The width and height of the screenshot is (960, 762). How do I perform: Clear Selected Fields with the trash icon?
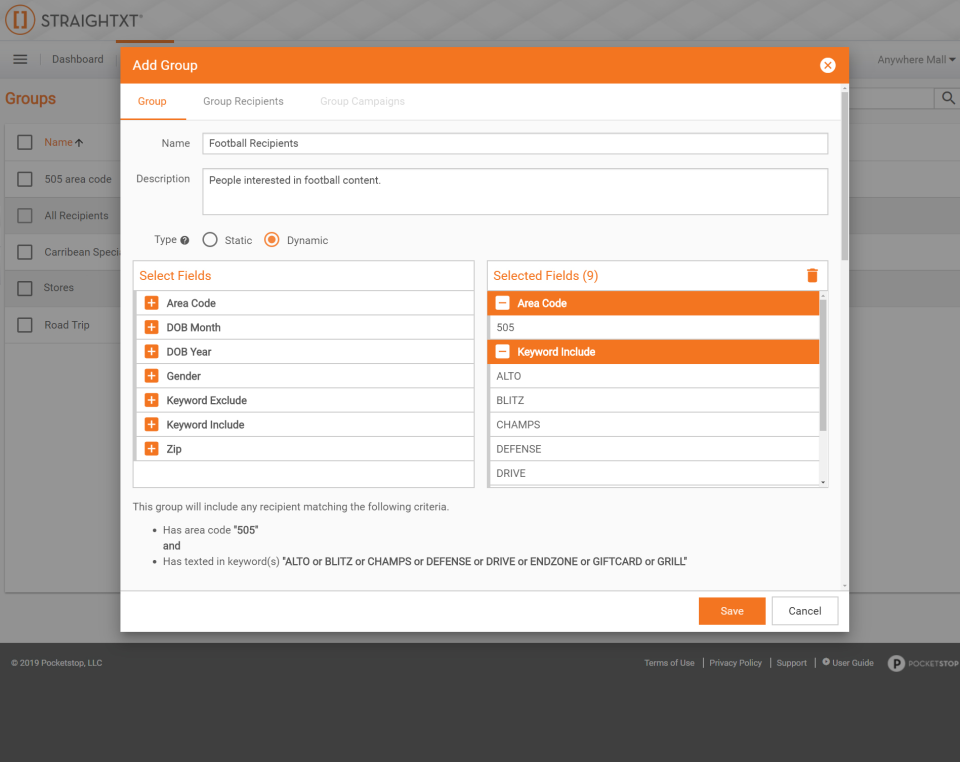[811, 274]
